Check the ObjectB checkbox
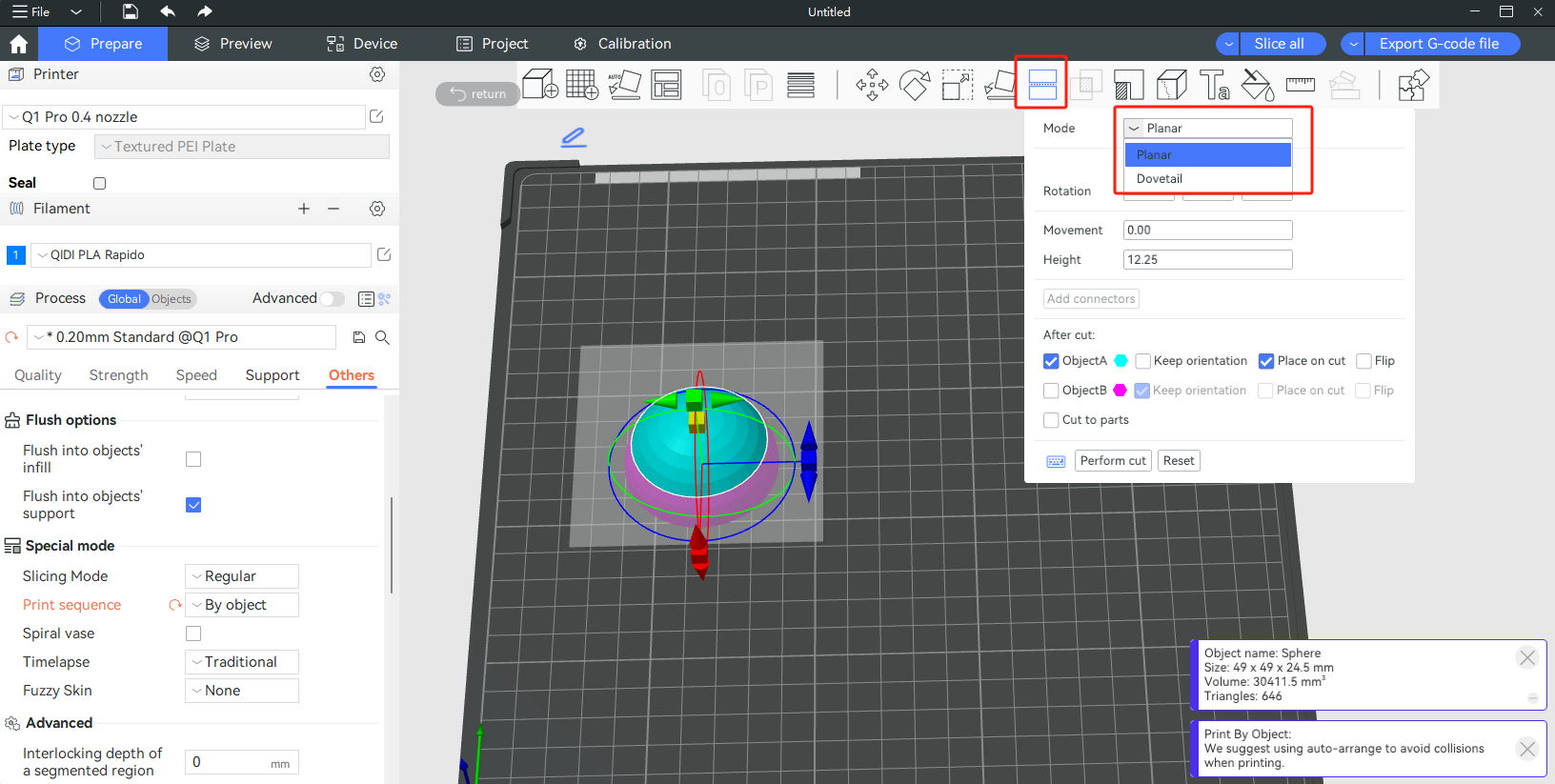This screenshot has height=784, width=1555. [1051, 391]
